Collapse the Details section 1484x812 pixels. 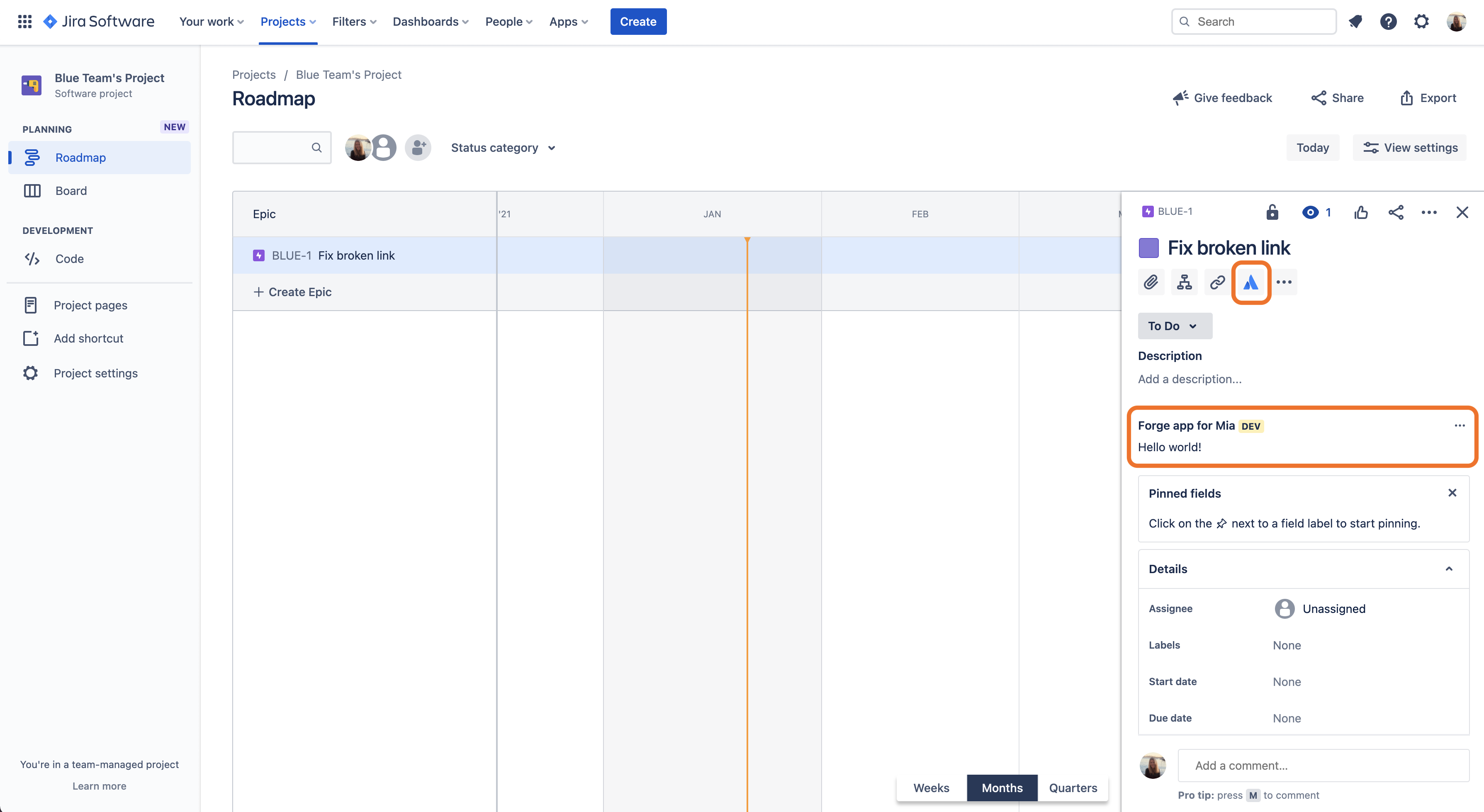1449,569
